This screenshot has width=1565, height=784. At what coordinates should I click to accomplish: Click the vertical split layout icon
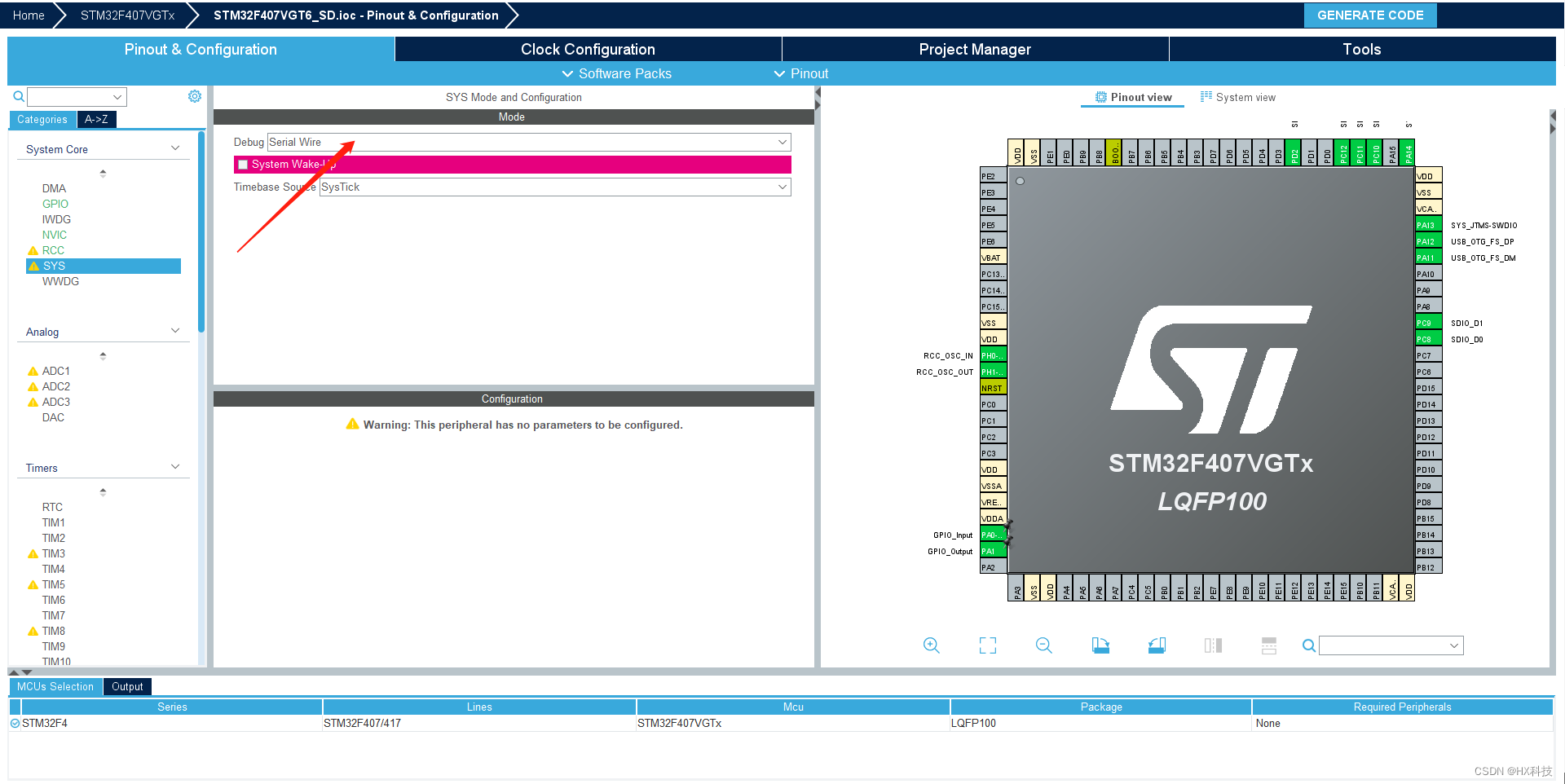click(1213, 645)
